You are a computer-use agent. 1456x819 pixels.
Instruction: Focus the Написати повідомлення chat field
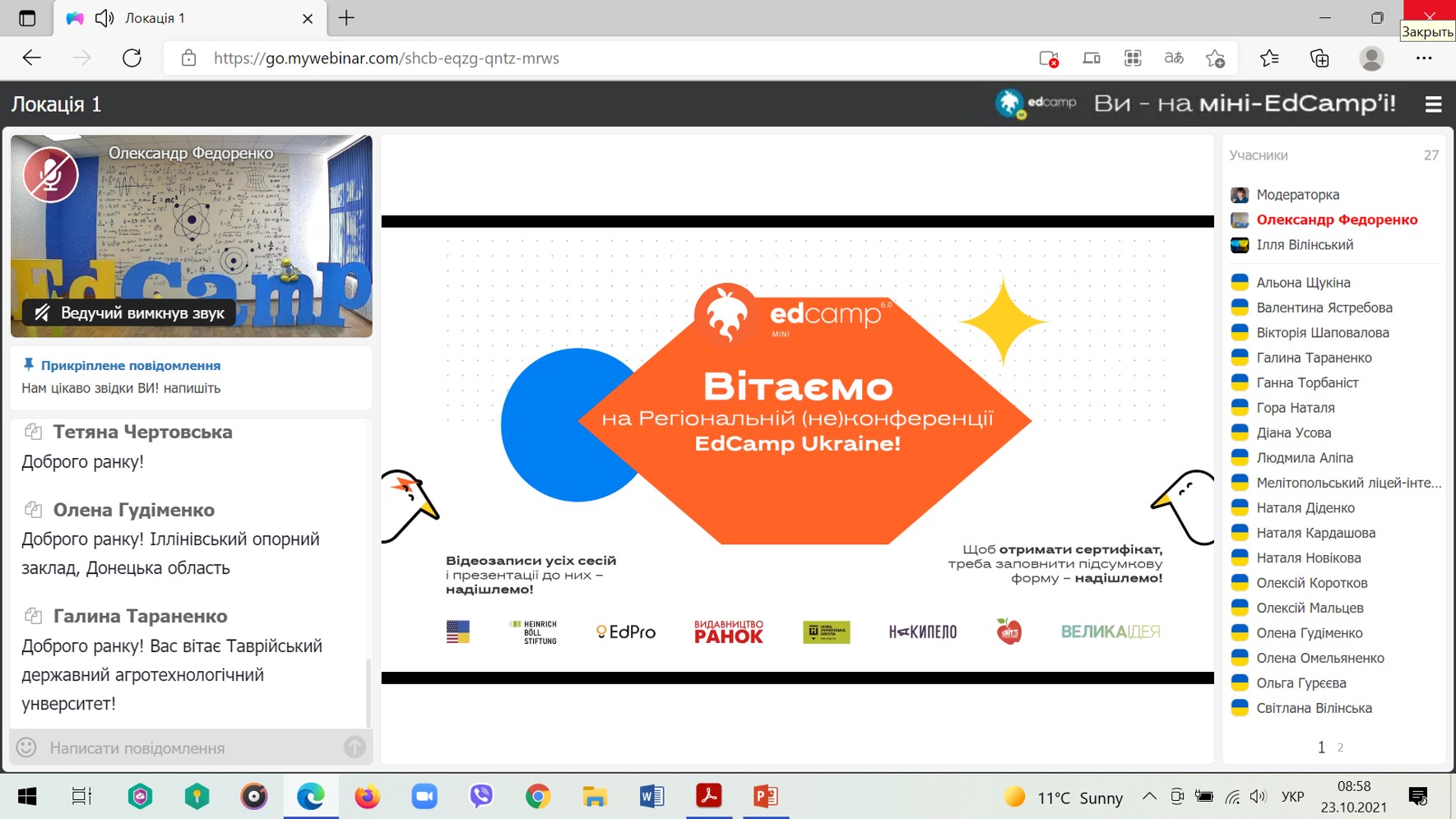(x=191, y=747)
